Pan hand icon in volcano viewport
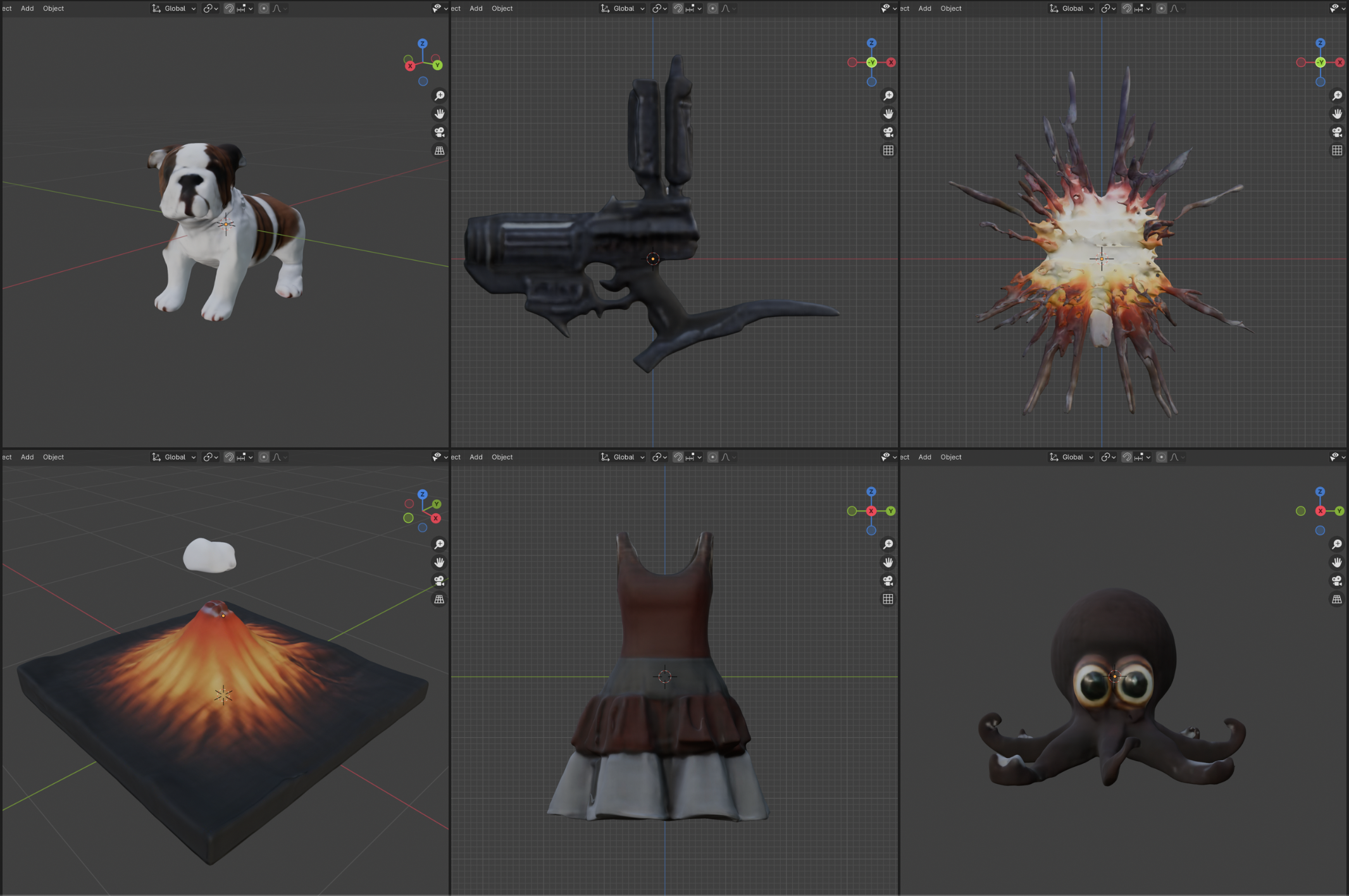The height and width of the screenshot is (896, 1349). pyautogui.click(x=439, y=563)
